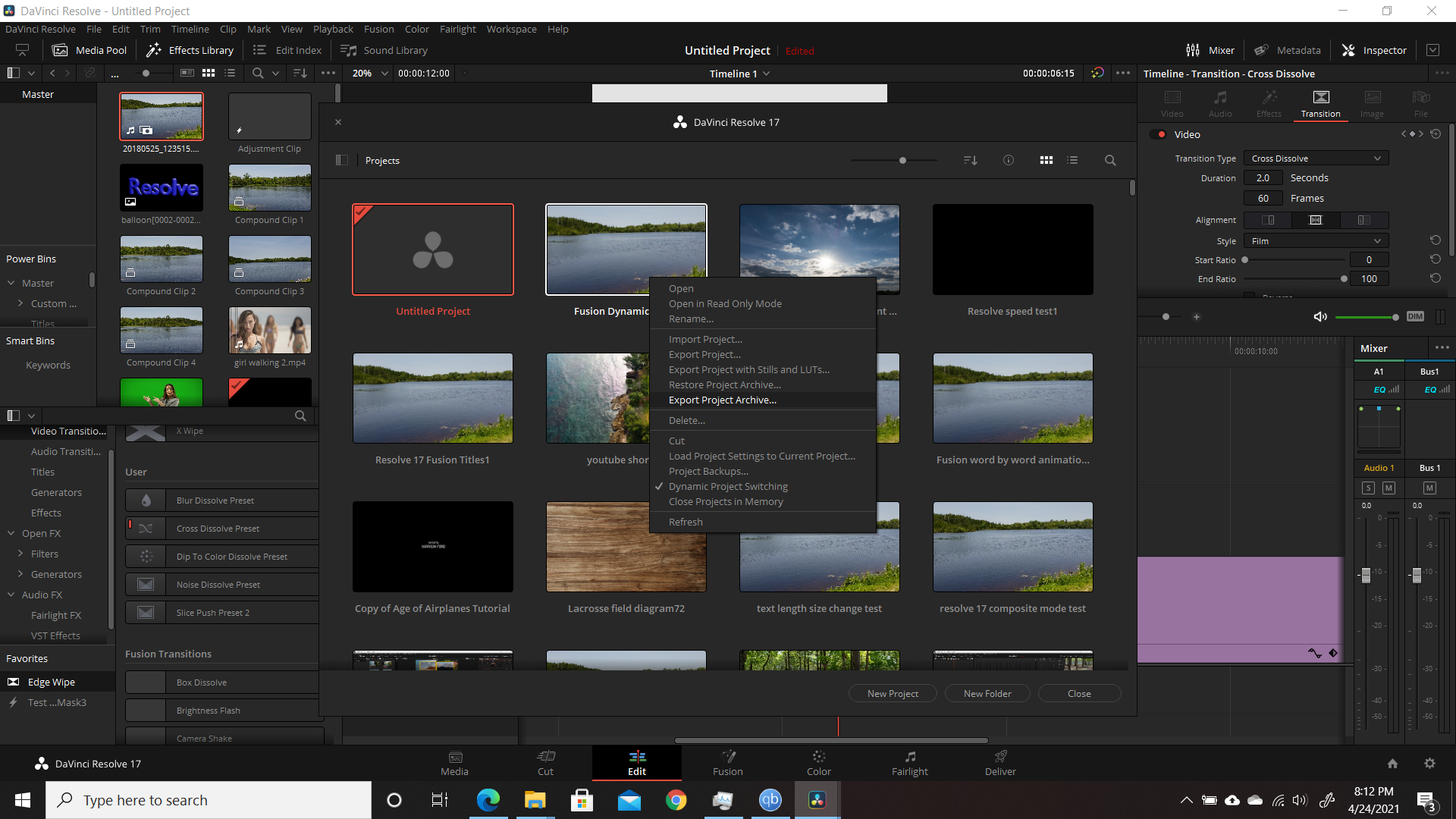
Task: Expand the Filters category
Action: (20, 554)
